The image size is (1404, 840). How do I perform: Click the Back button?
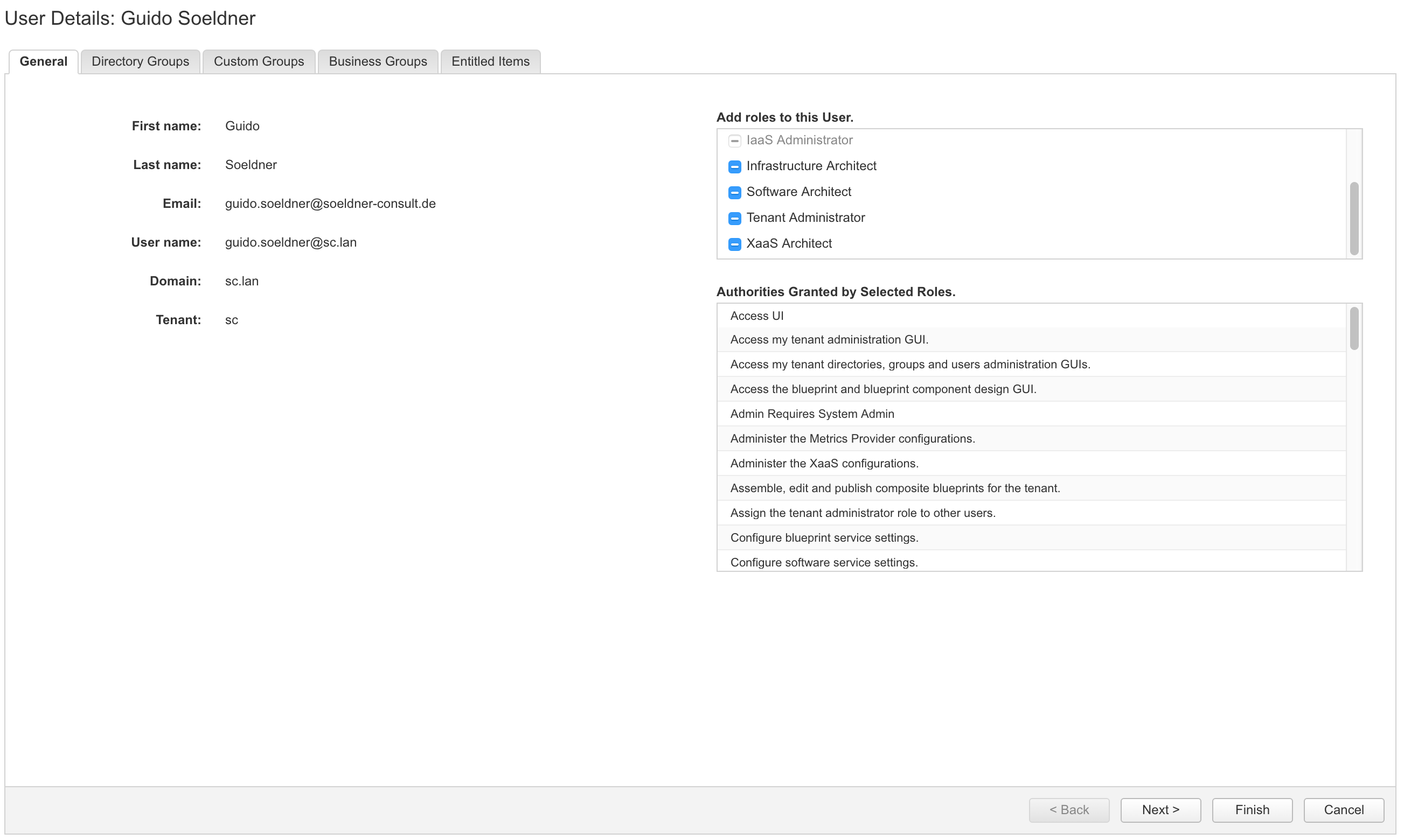point(1069,809)
